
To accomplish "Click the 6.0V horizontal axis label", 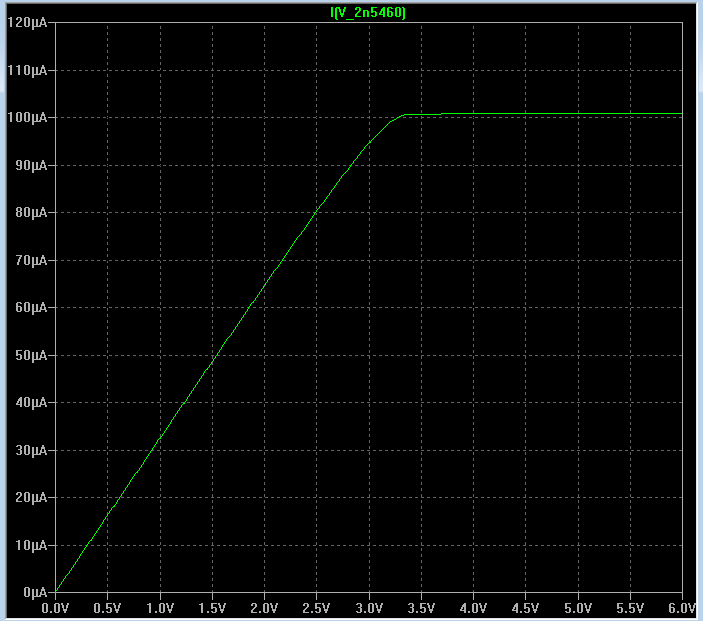I will pyautogui.click(x=682, y=608).
